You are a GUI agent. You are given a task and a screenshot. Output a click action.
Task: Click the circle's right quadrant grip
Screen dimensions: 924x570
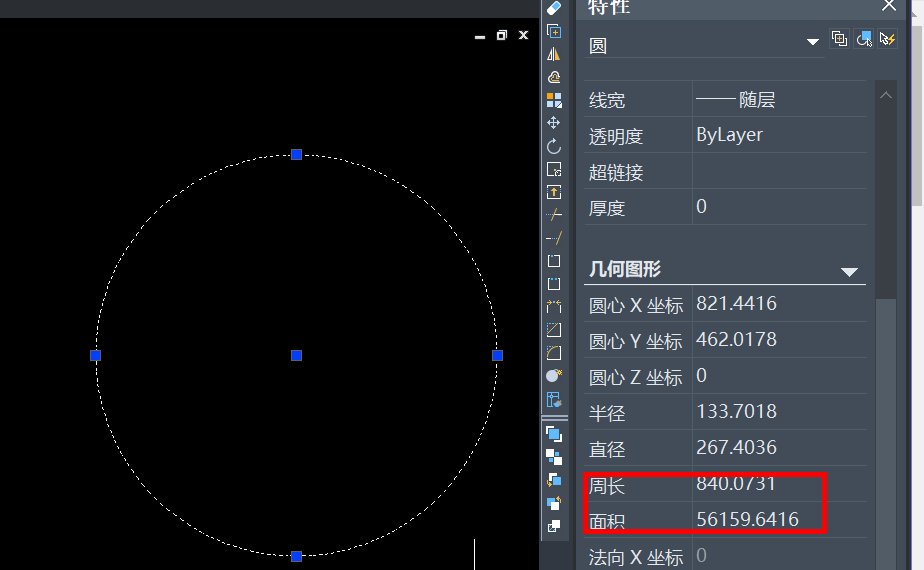pyautogui.click(x=497, y=355)
